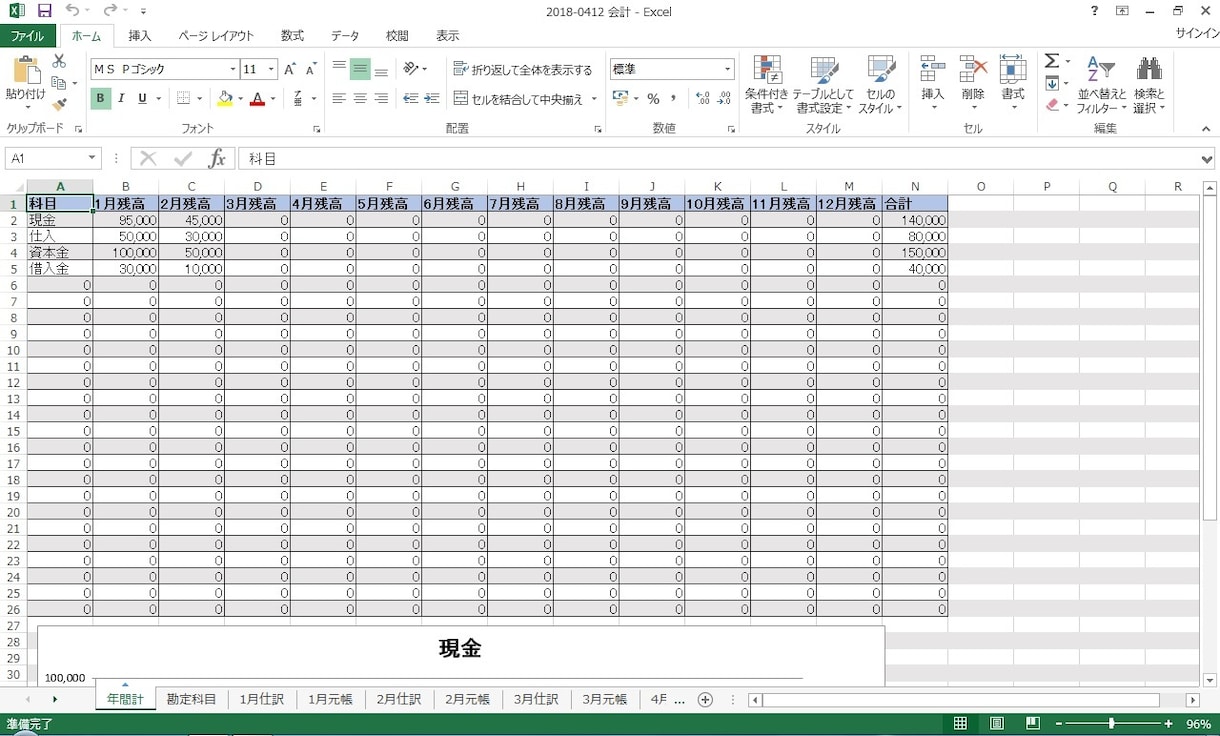The width and height of the screenshot is (1220, 736).
Task: Apply percent style formatting
Action: pos(653,98)
